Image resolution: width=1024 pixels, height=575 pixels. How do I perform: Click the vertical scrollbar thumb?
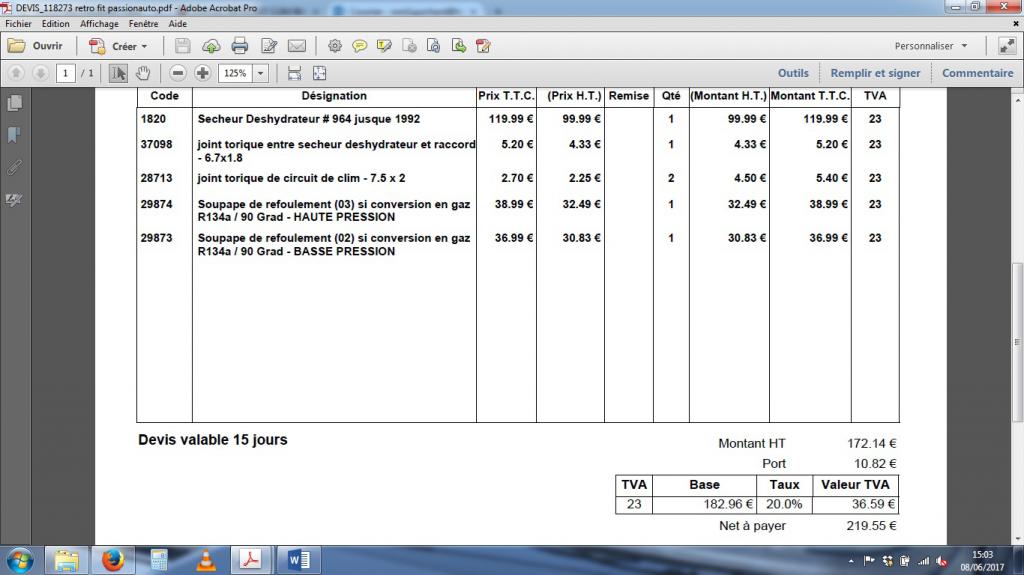(1017, 341)
